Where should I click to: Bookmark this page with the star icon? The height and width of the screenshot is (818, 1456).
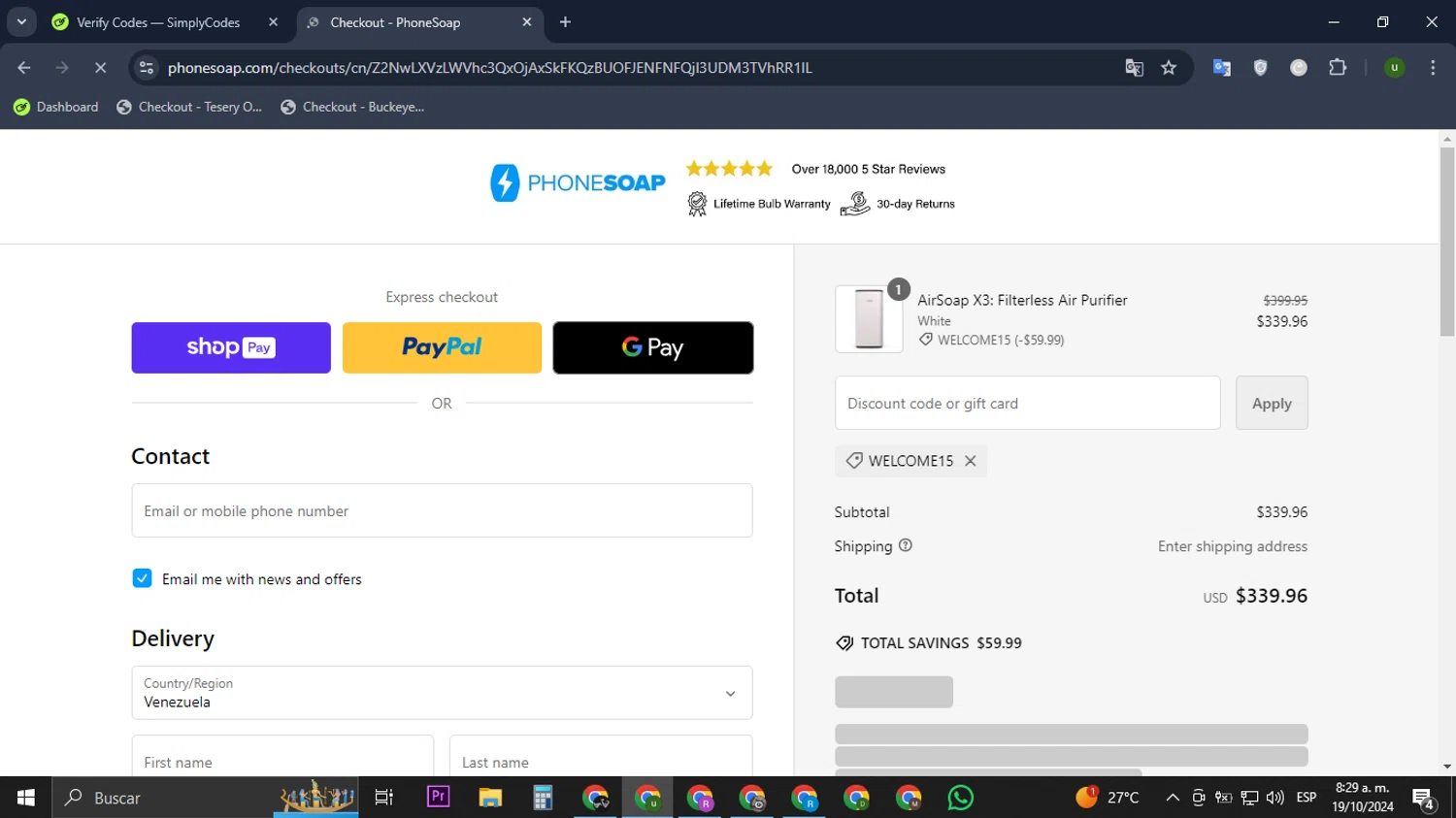(x=1169, y=68)
